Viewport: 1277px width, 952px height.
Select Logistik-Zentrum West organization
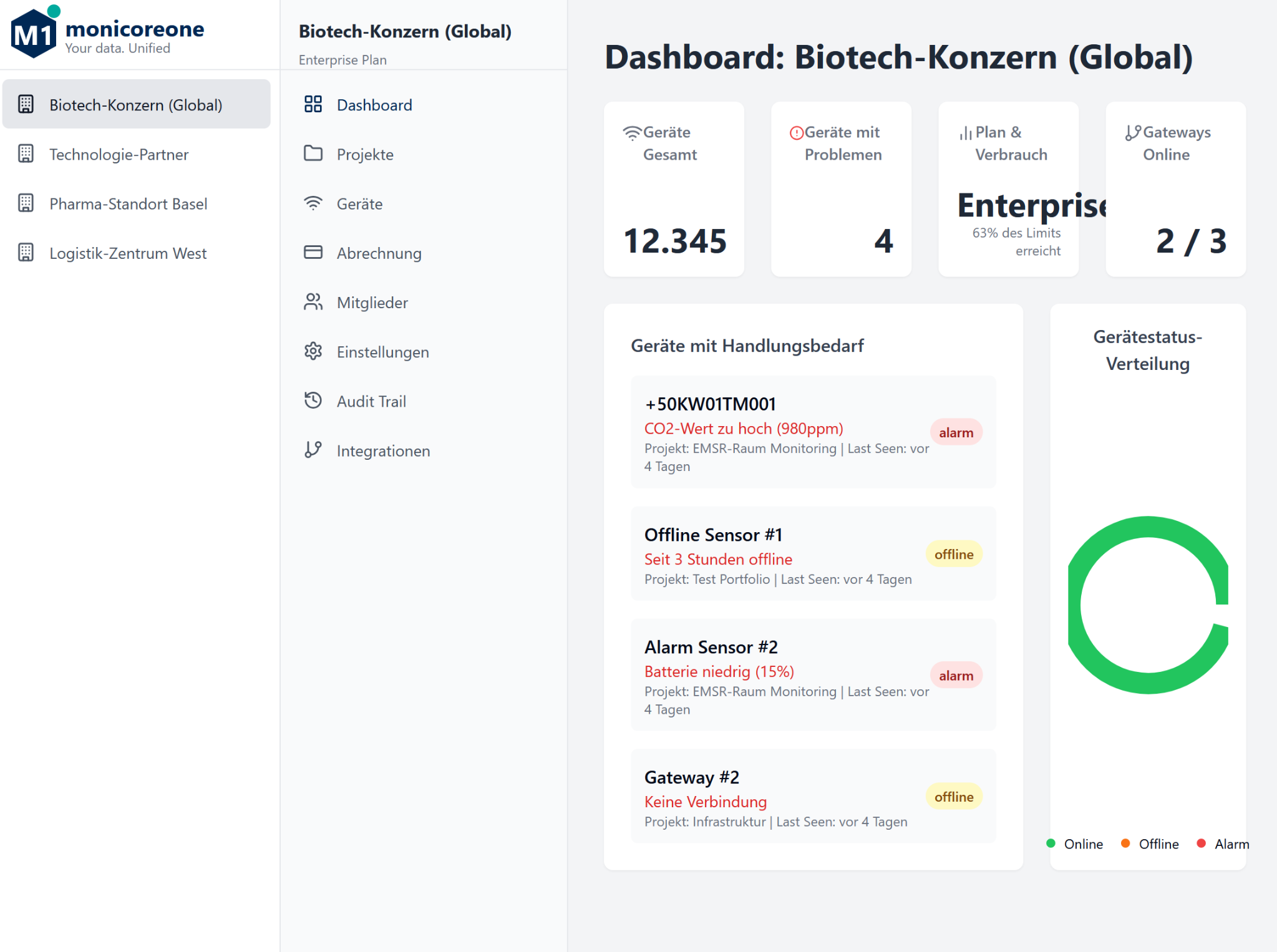pos(128,253)
